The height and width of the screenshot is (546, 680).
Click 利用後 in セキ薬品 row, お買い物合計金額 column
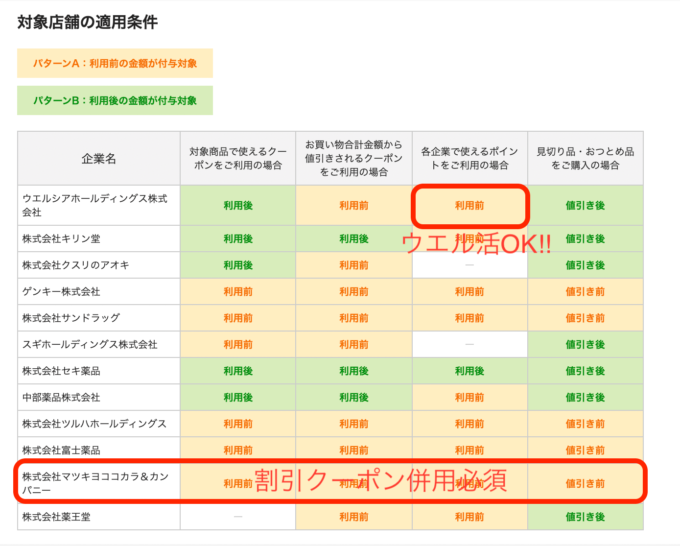(x=354, y=371)
